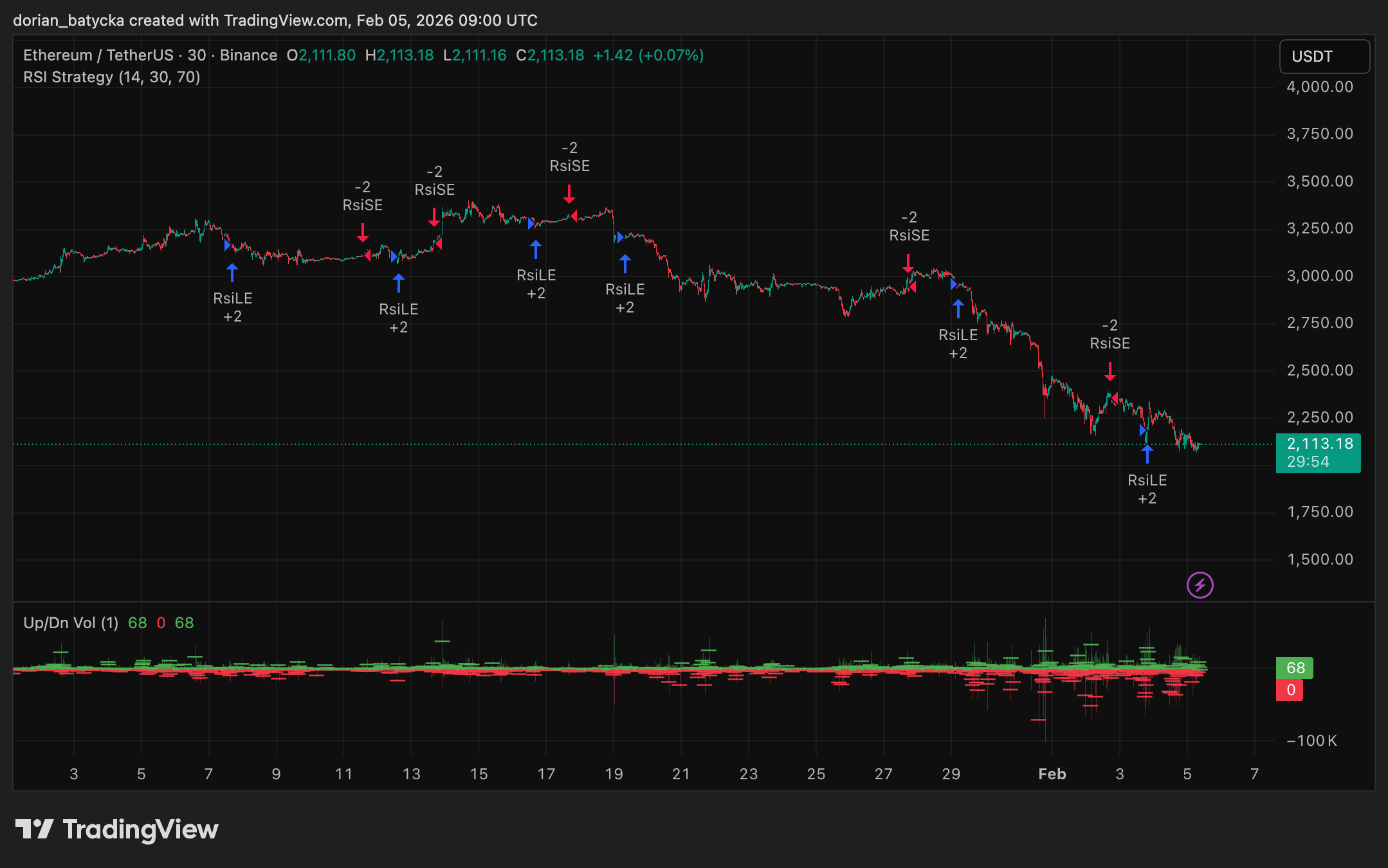1388x868 pixels.
Task: Click the Feb label on time axis
Action: click(x=1052, y=773)
